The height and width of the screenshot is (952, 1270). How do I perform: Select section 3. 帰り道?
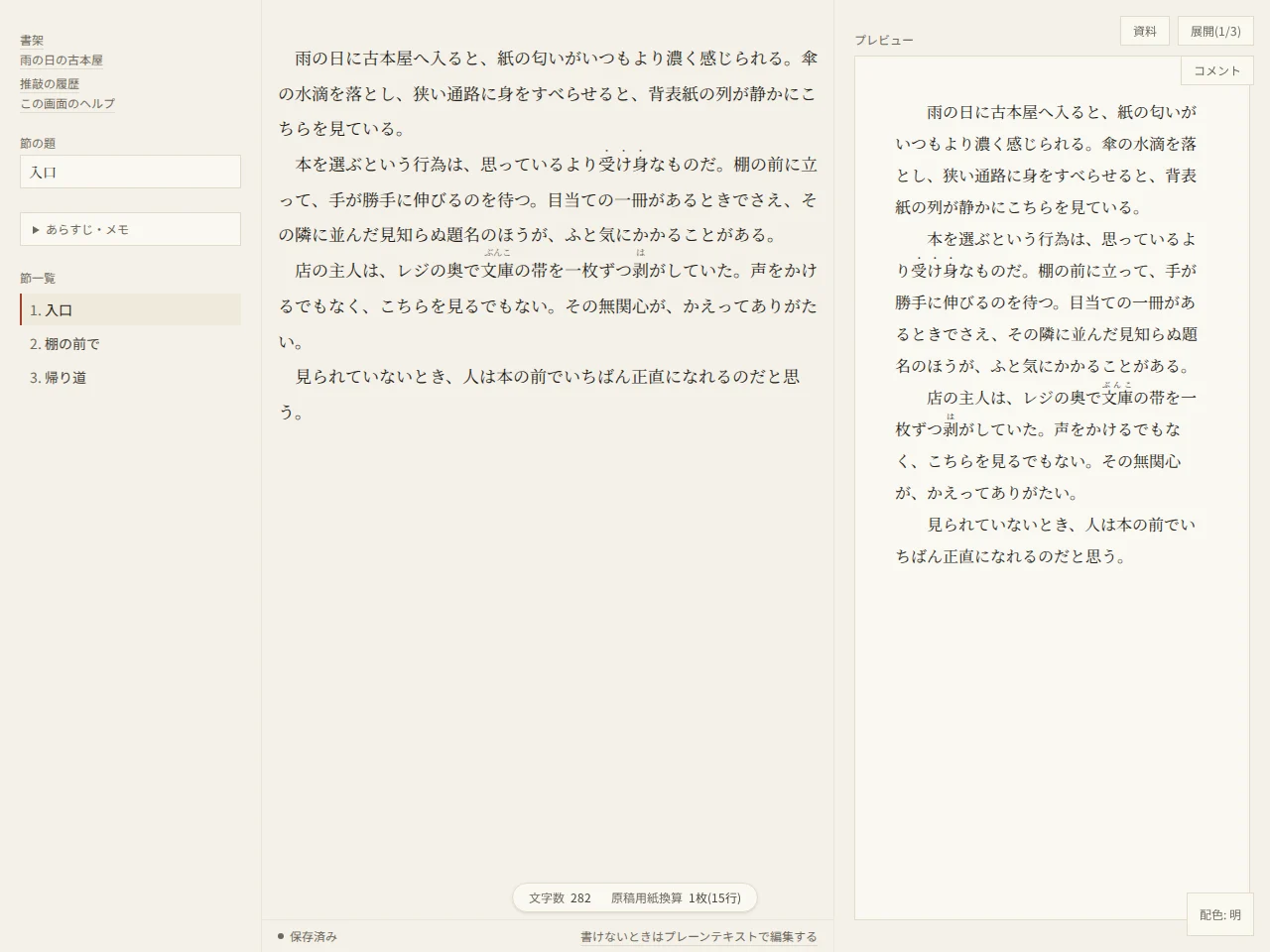point(130,378)
